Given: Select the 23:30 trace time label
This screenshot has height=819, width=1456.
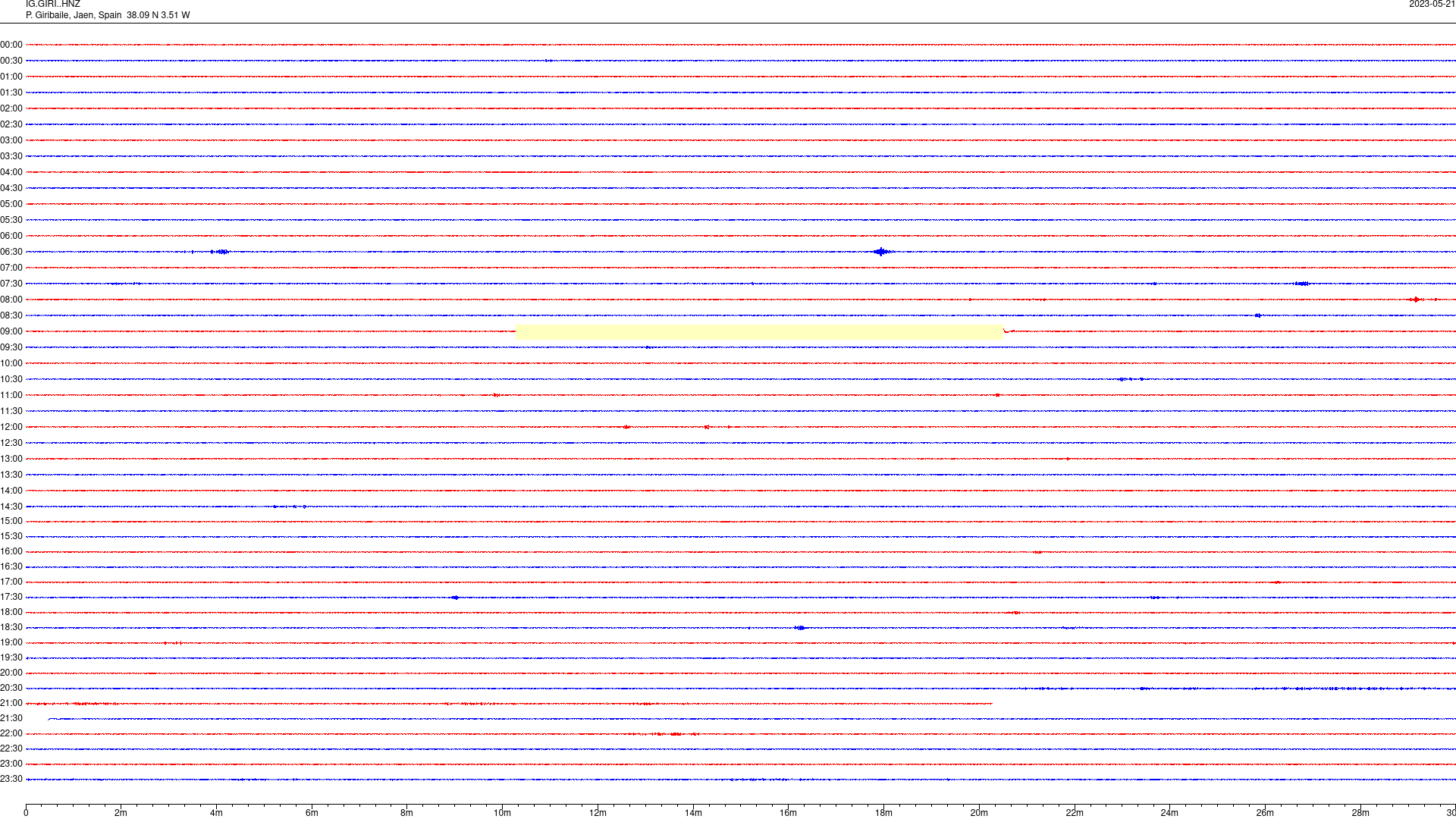Looking at the screenshot, I should tap(11, 779).
